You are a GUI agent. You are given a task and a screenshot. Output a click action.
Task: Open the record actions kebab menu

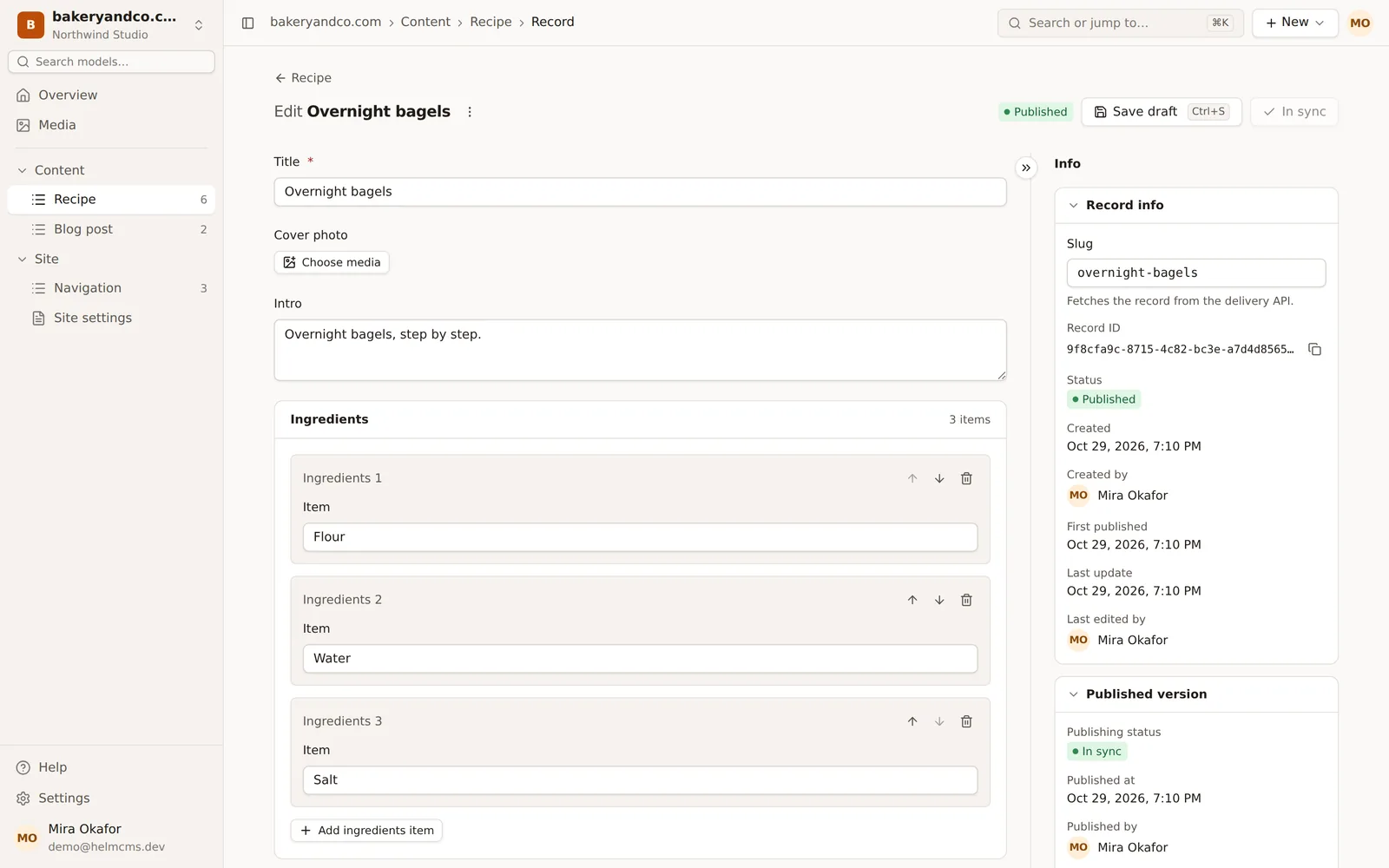pos(470,112)
